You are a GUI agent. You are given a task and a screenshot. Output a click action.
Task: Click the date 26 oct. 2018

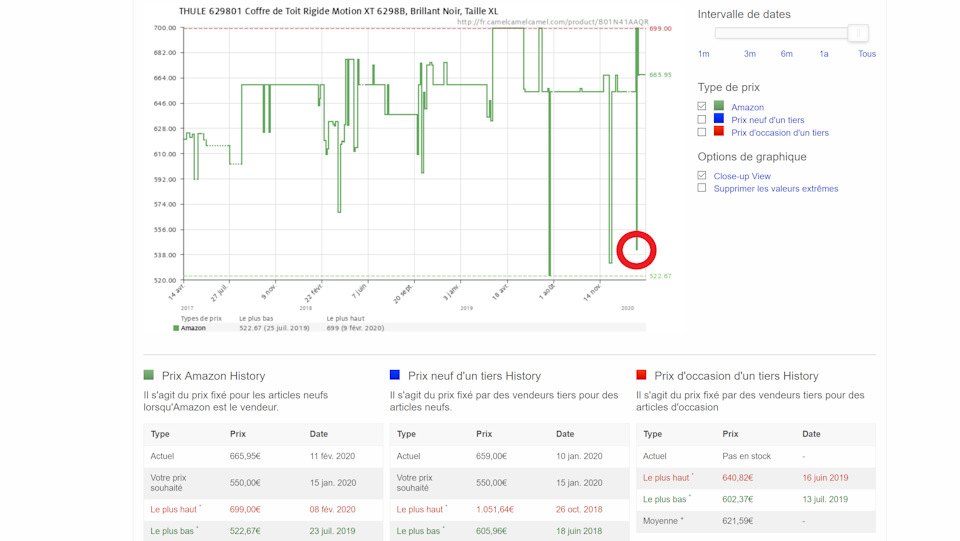point(579,509)
